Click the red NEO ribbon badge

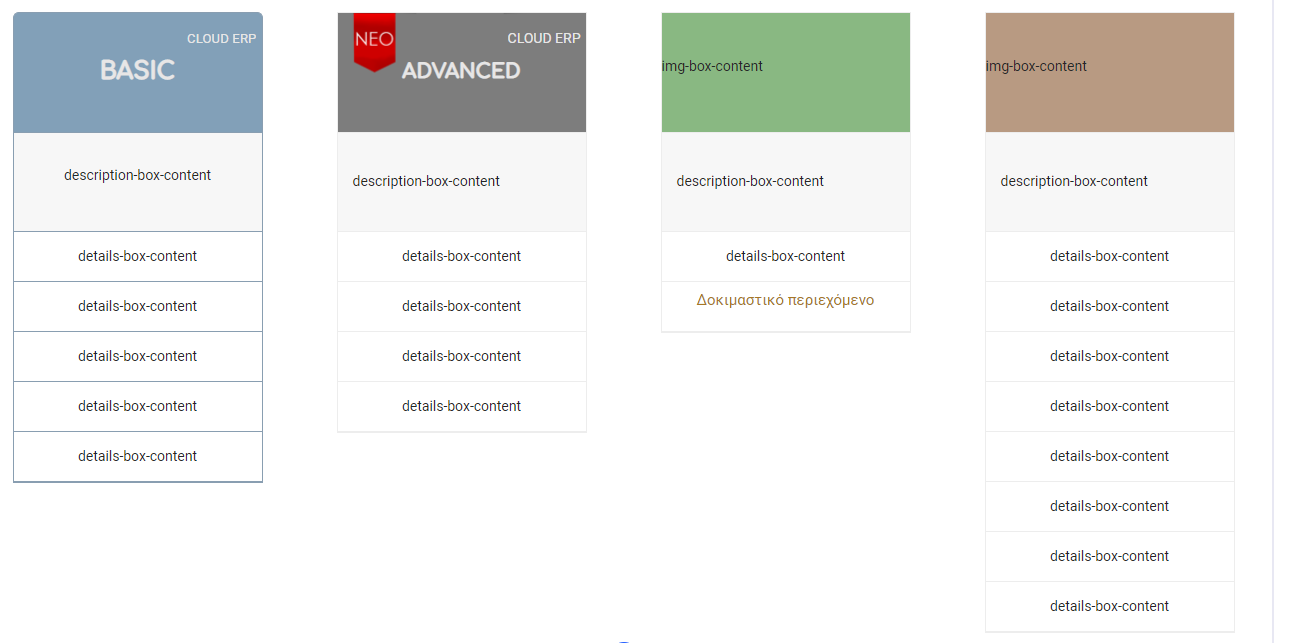(374, 41)
